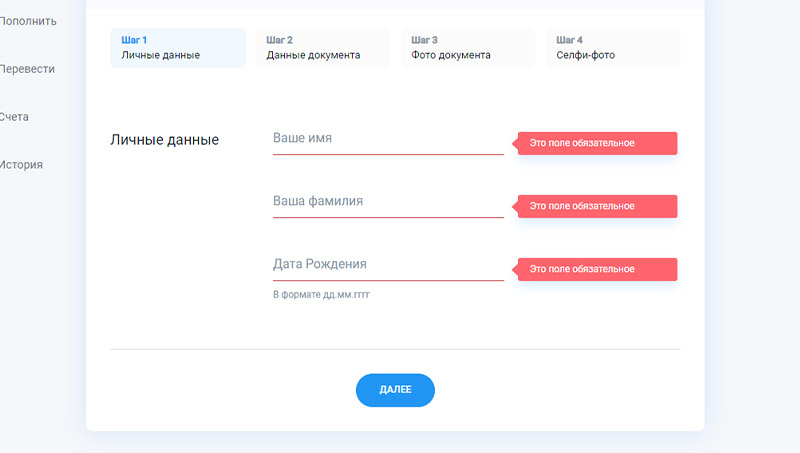
Task: Open the Счета section
Action: 15,117
